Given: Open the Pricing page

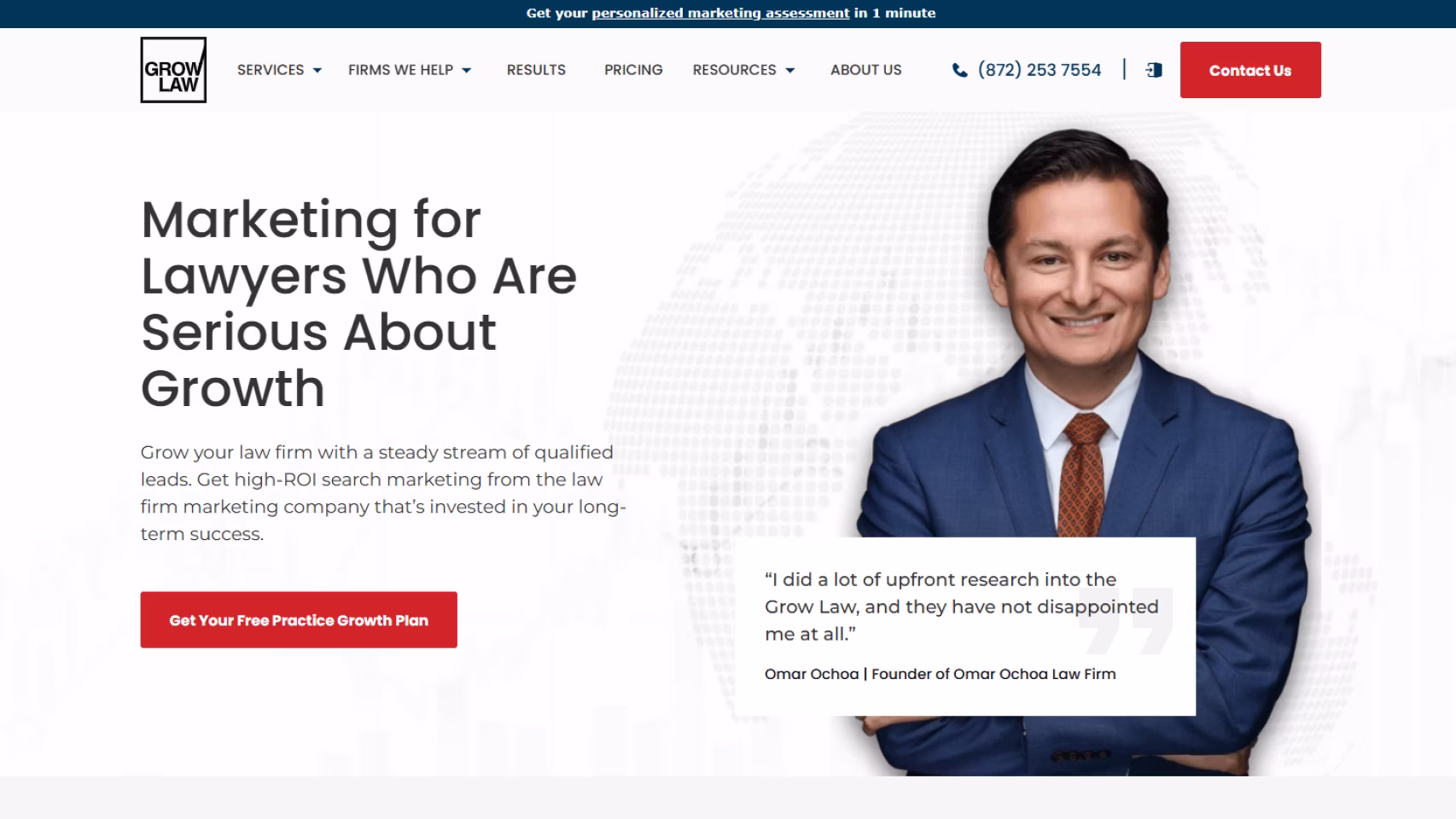Looking at the screenshot, I should (633, 70).
